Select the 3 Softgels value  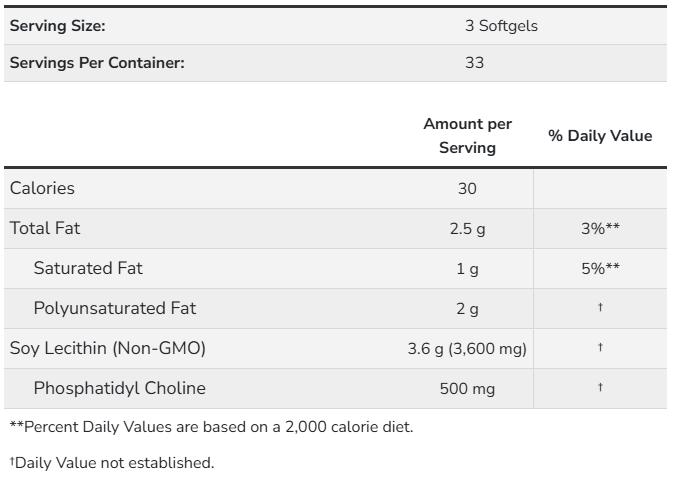click(501, 26)
